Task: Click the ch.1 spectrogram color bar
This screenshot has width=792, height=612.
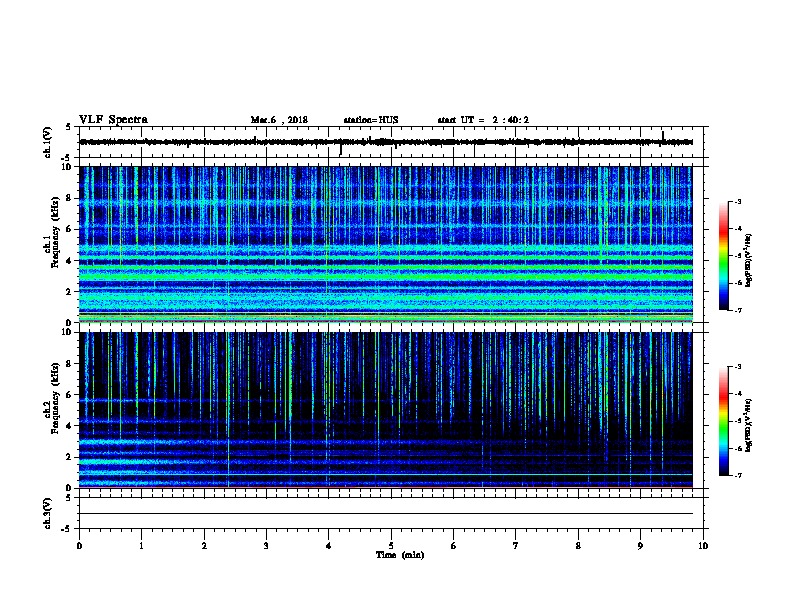Action: click(x=723, y=256)
